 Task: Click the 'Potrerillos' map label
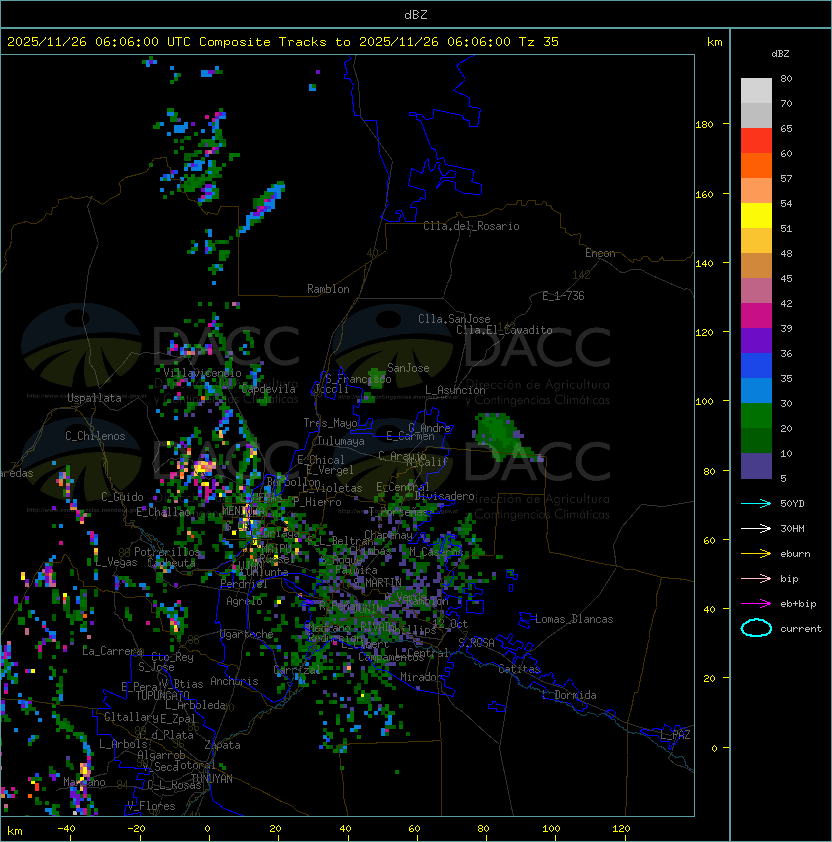click(x=167, y=552)
